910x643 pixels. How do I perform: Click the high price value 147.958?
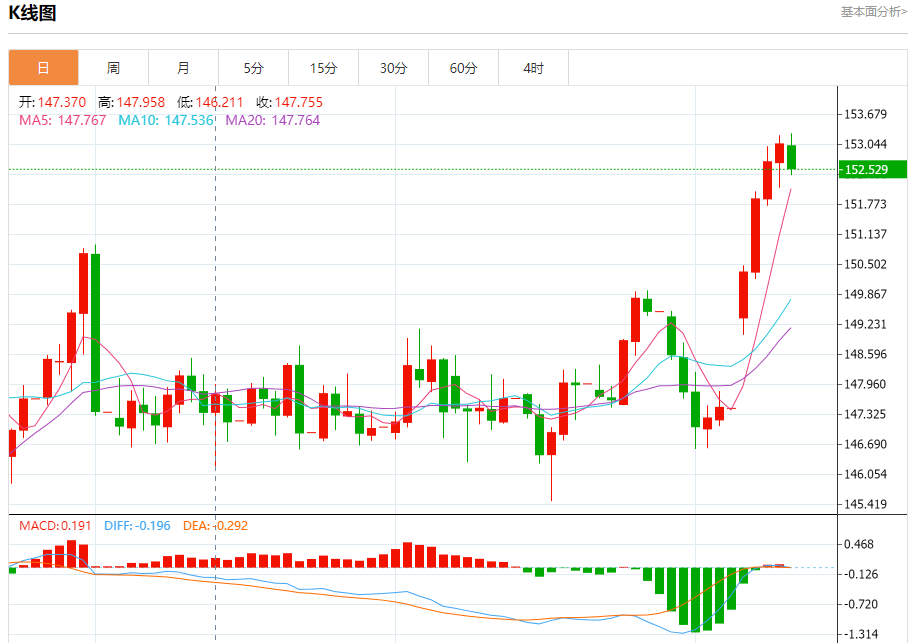click(x=141, y=102)
